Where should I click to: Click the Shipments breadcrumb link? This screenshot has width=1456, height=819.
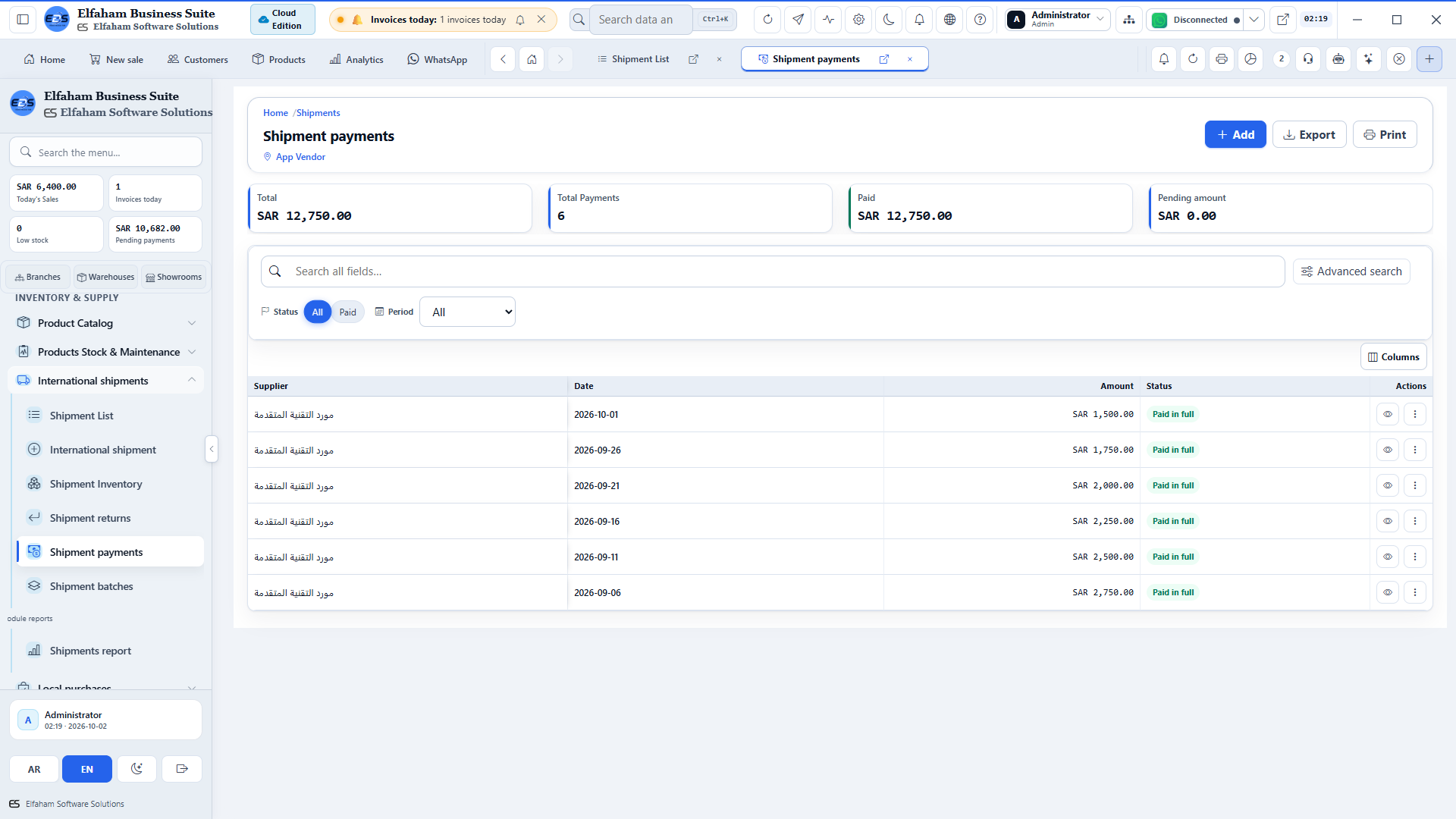(x=318, y=113)
